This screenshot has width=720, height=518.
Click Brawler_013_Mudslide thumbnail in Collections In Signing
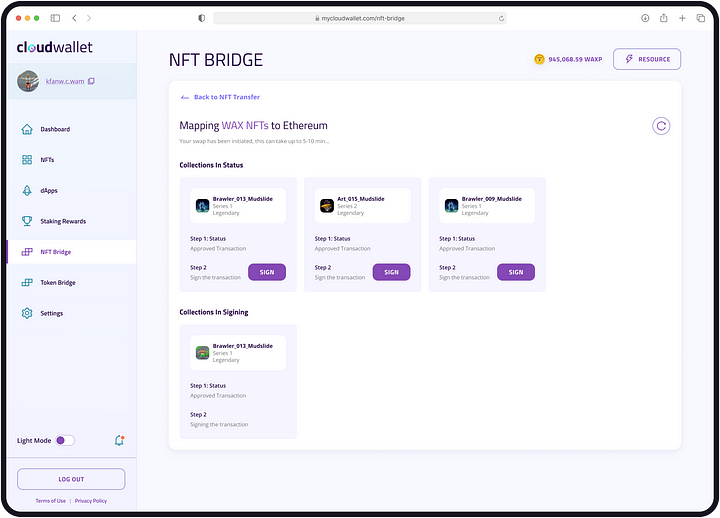coord(202,353)
